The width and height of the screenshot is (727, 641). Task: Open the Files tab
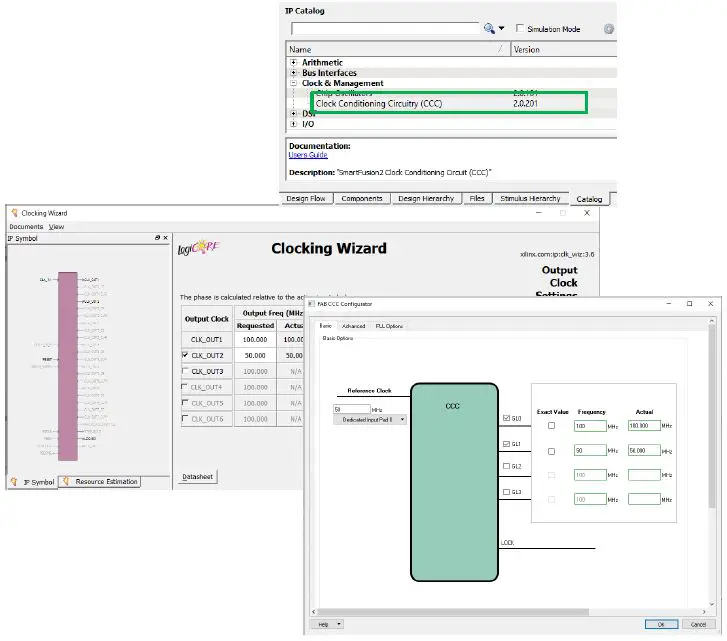pyautogui.click(x=477, y=198)
